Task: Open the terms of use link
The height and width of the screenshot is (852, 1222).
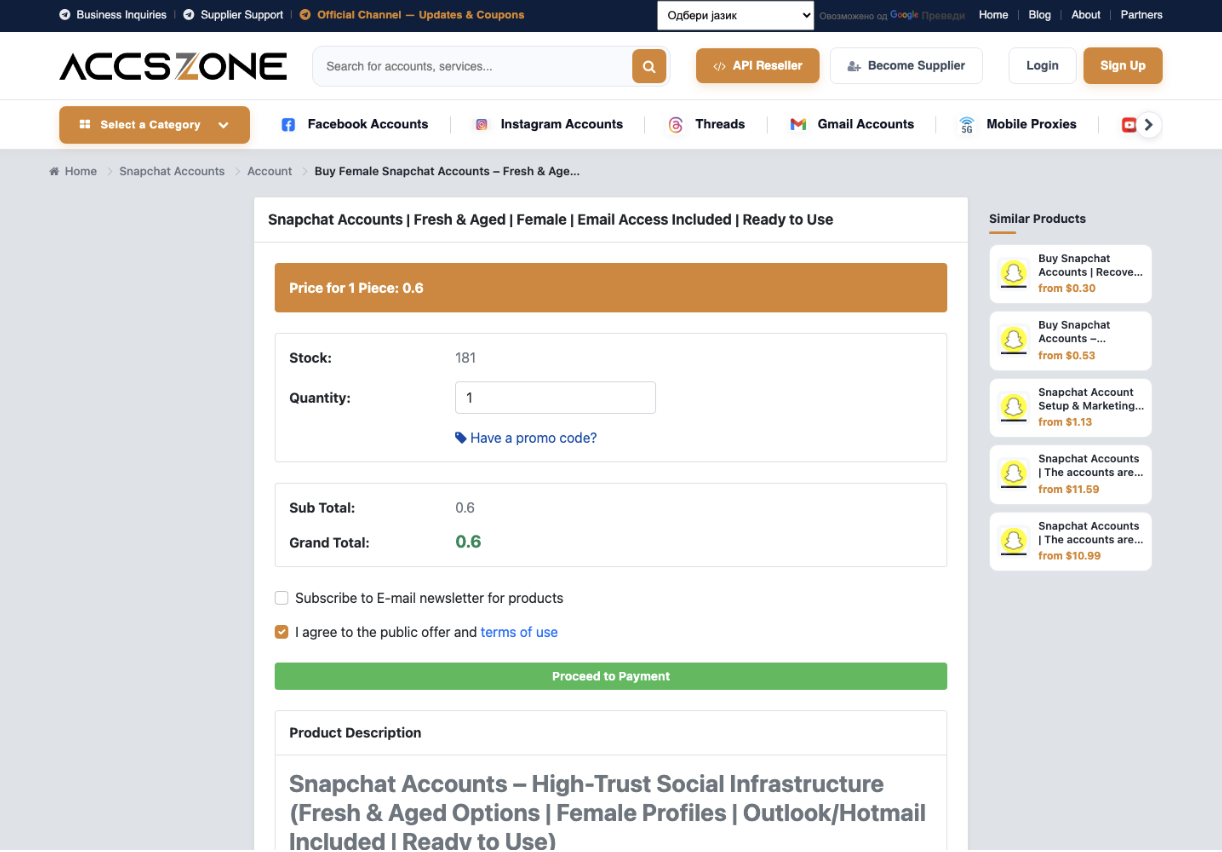Action: pyautogui.click(x=519, y=632)
